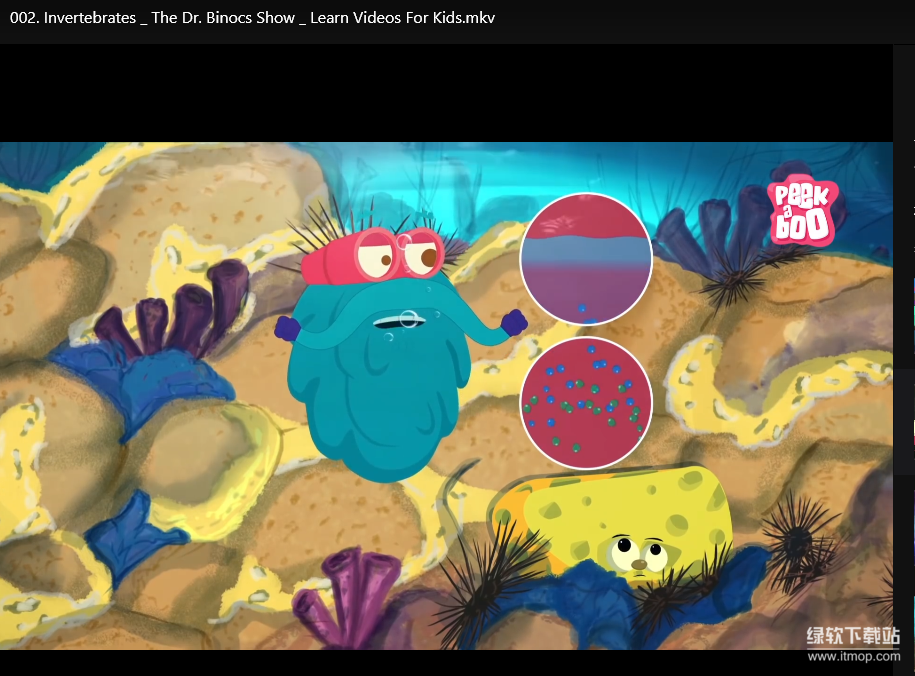
Task: Click the video frame to toggle playback
Action: 446,395
